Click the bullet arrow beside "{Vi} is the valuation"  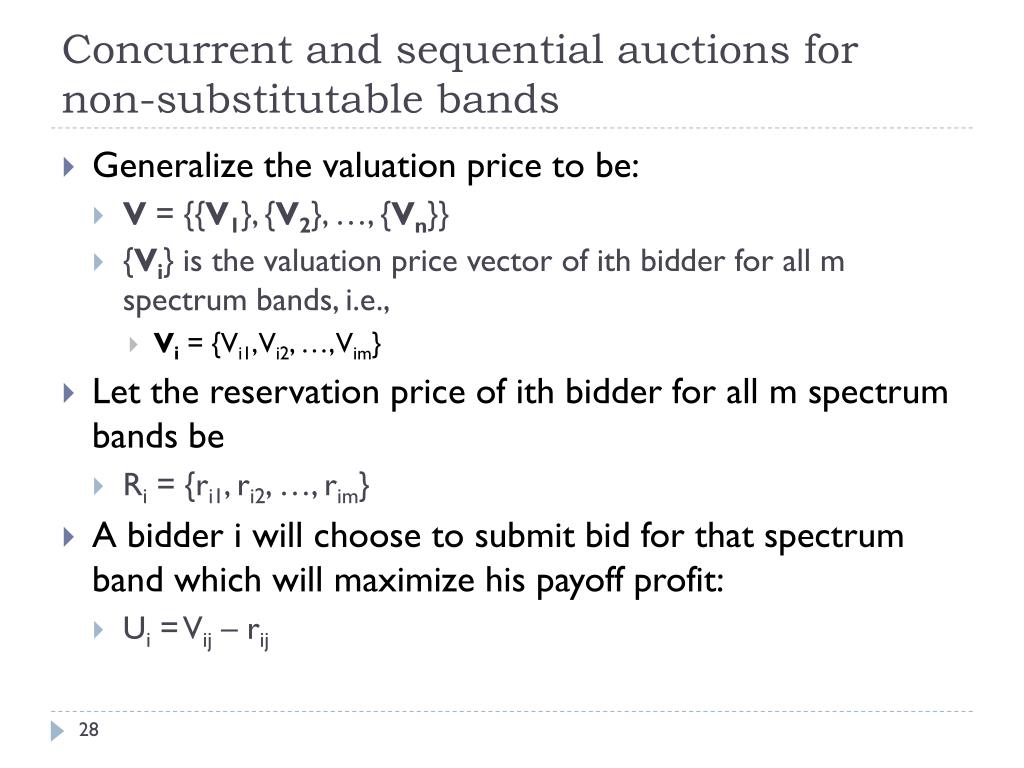98,263
